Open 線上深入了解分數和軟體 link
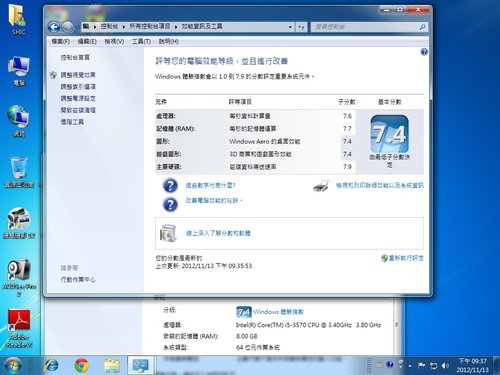 coord(218,233)
